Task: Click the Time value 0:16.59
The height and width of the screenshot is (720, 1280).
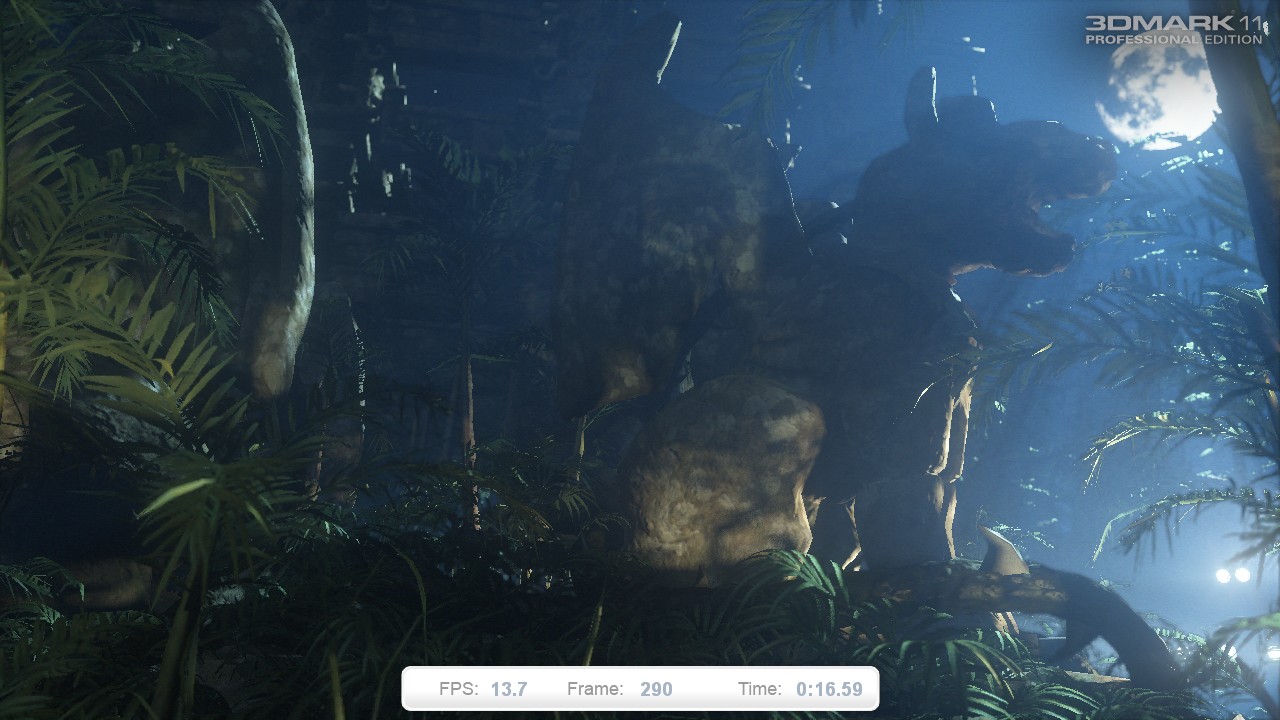Action: coord(829,689)
